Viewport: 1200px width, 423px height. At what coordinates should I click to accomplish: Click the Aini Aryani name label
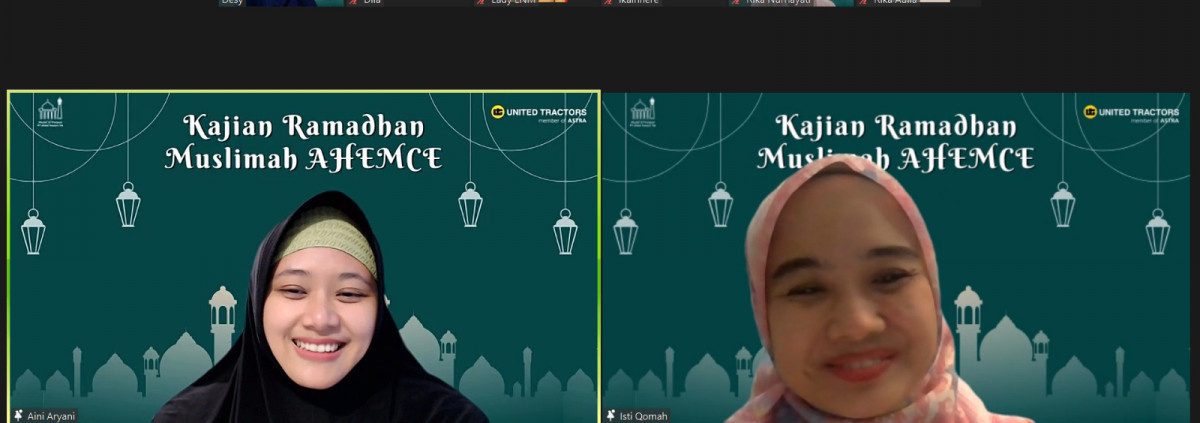click(x=50, y=415)
